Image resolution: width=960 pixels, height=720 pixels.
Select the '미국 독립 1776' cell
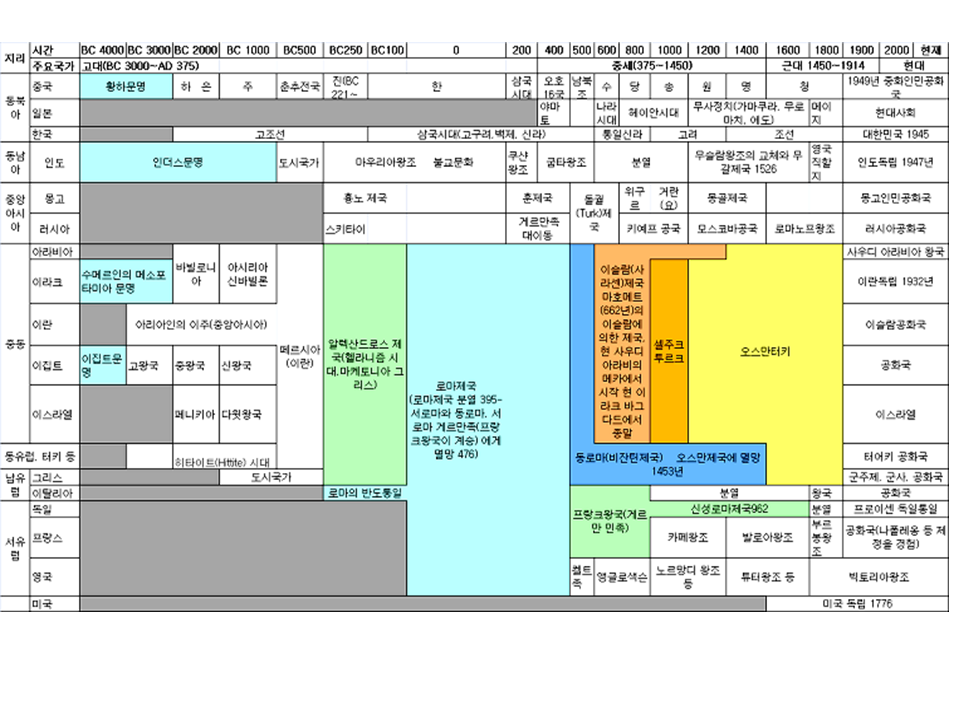click(857, 604)
